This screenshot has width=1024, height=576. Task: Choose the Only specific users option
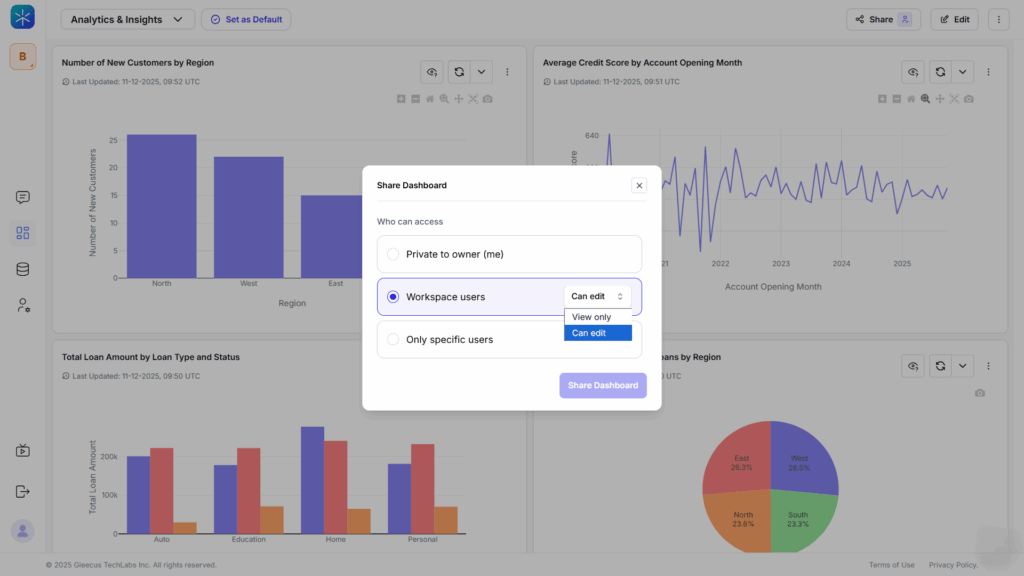tap(393, 340)
